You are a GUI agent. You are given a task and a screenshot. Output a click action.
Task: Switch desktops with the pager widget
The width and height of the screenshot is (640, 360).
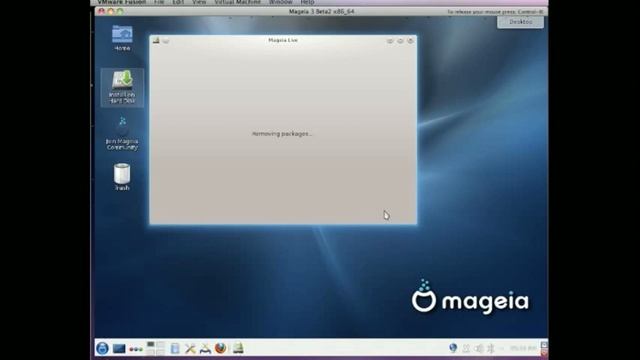click(155, 348)
